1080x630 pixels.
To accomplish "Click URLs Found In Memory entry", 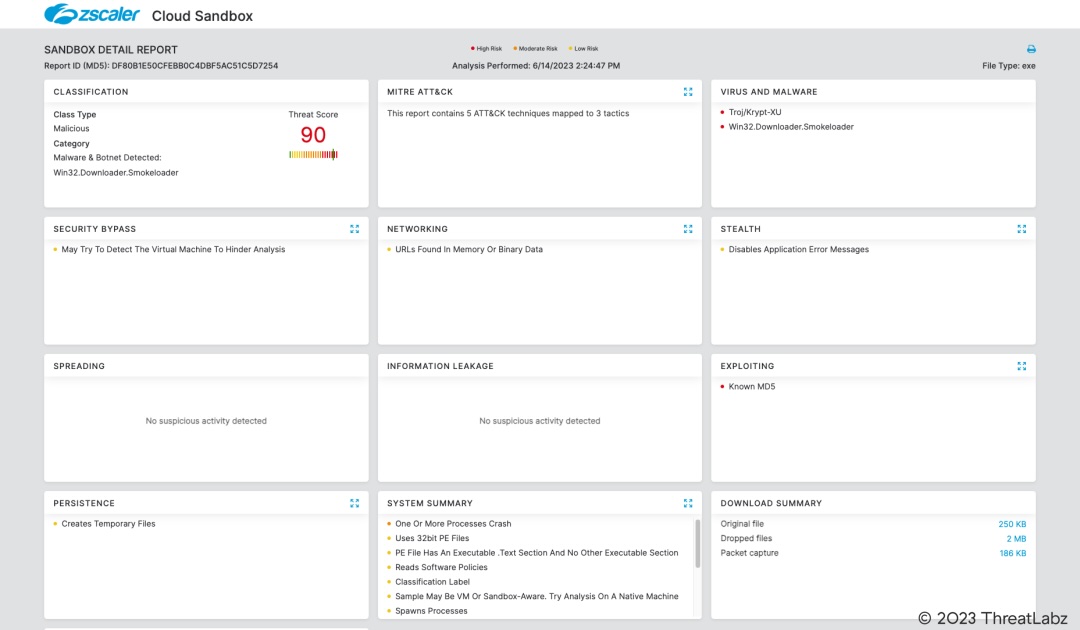I will point(468,250).
